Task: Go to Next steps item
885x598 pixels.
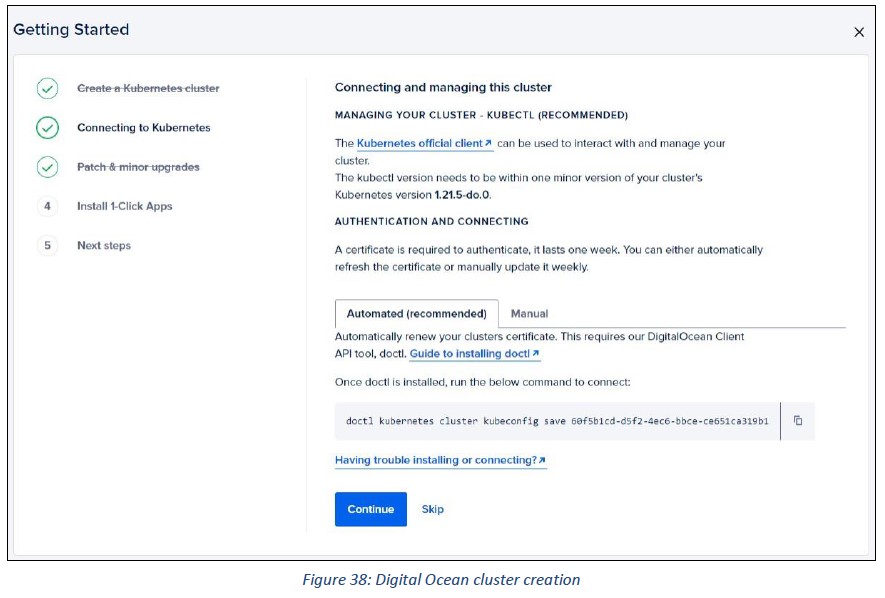Action: [x=104, y=246]
